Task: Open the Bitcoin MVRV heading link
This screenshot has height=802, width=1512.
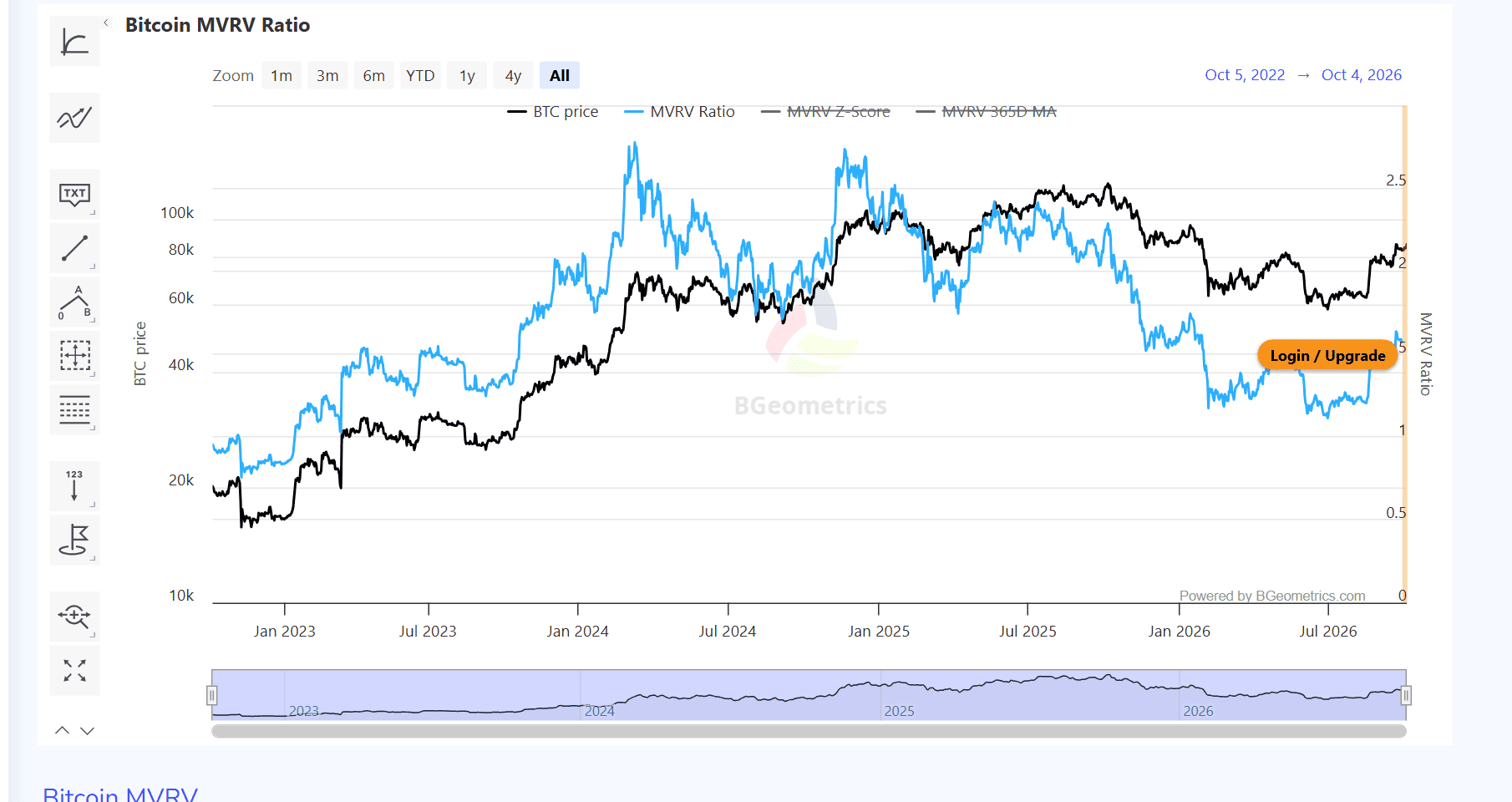Action: pos(120,794)
